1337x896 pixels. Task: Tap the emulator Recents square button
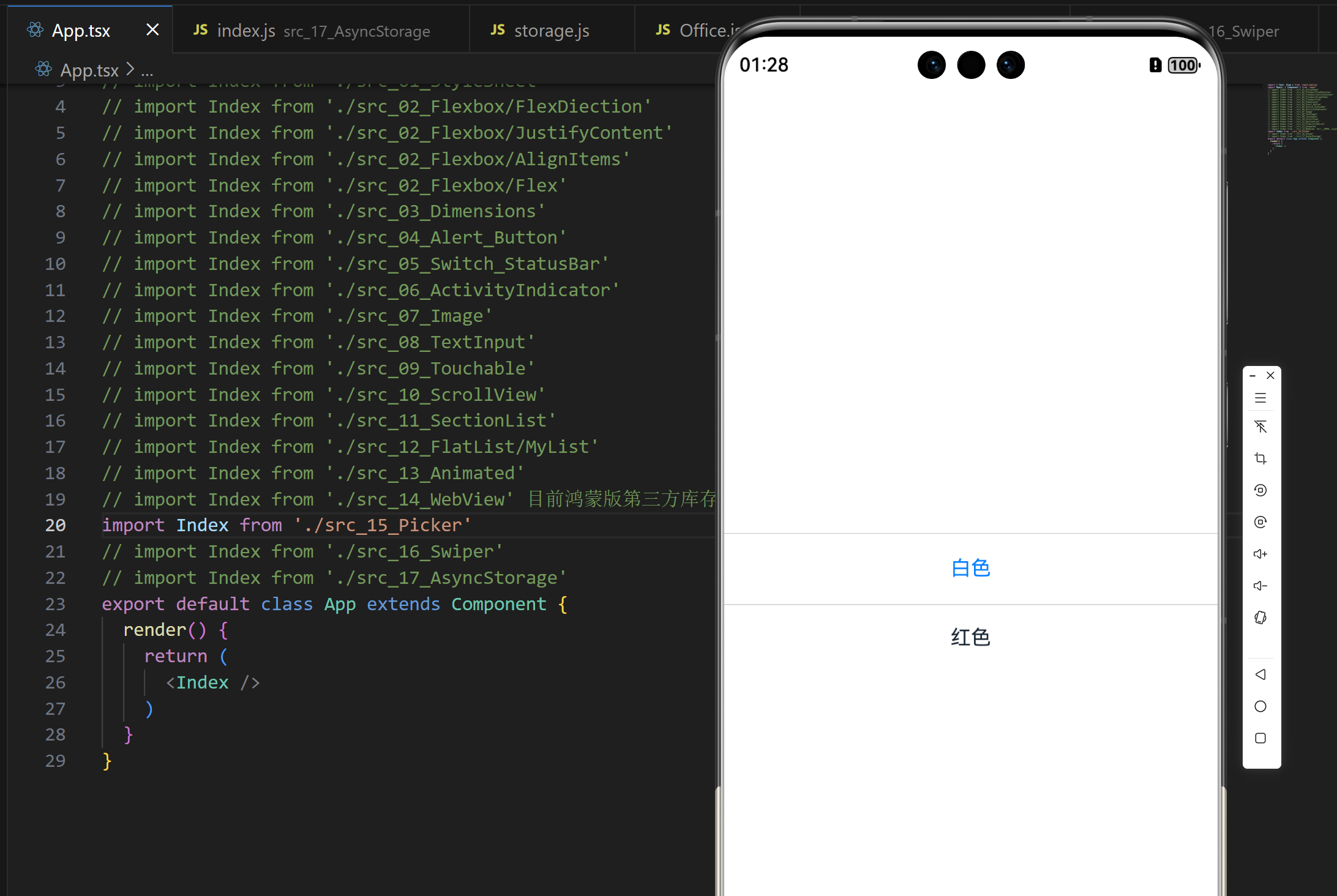coord(1260,738)
